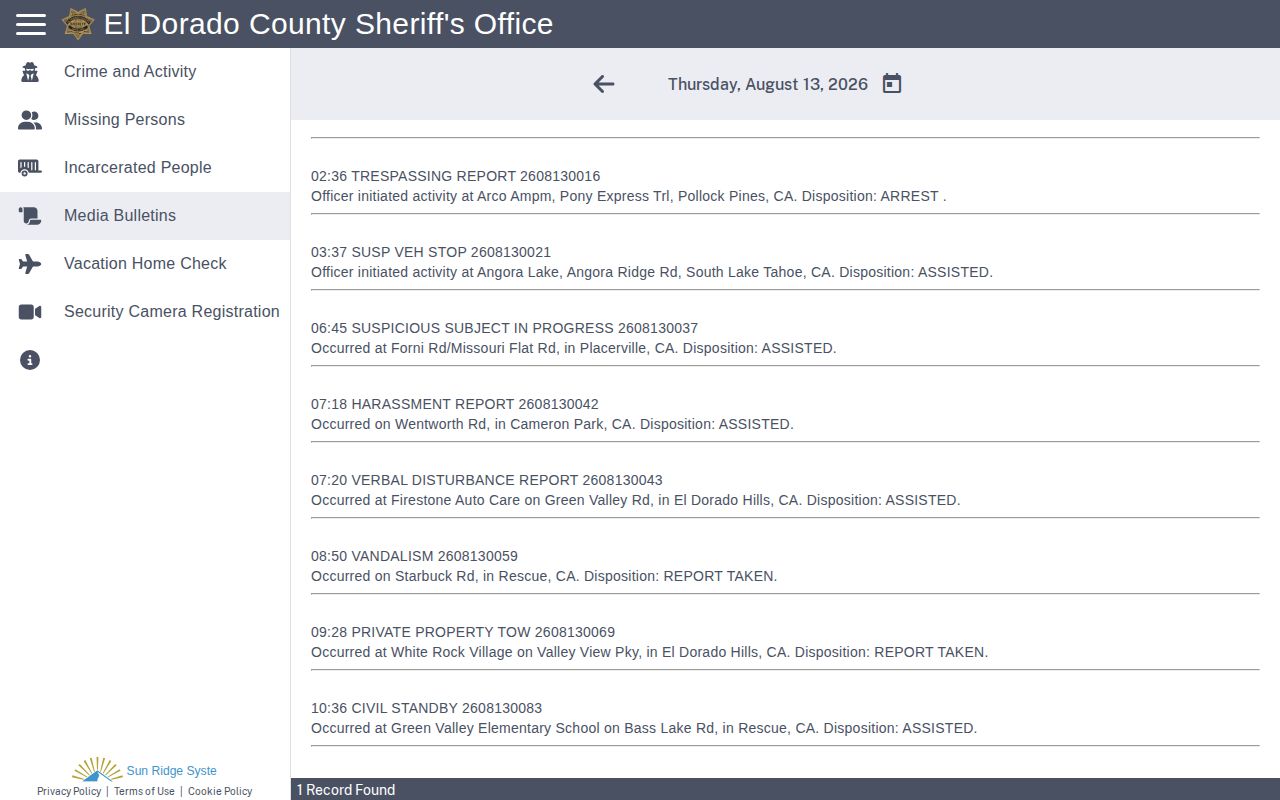Click the Incarcerated People icon
This screenshot has width=1280, height=800.
point(30,168)
